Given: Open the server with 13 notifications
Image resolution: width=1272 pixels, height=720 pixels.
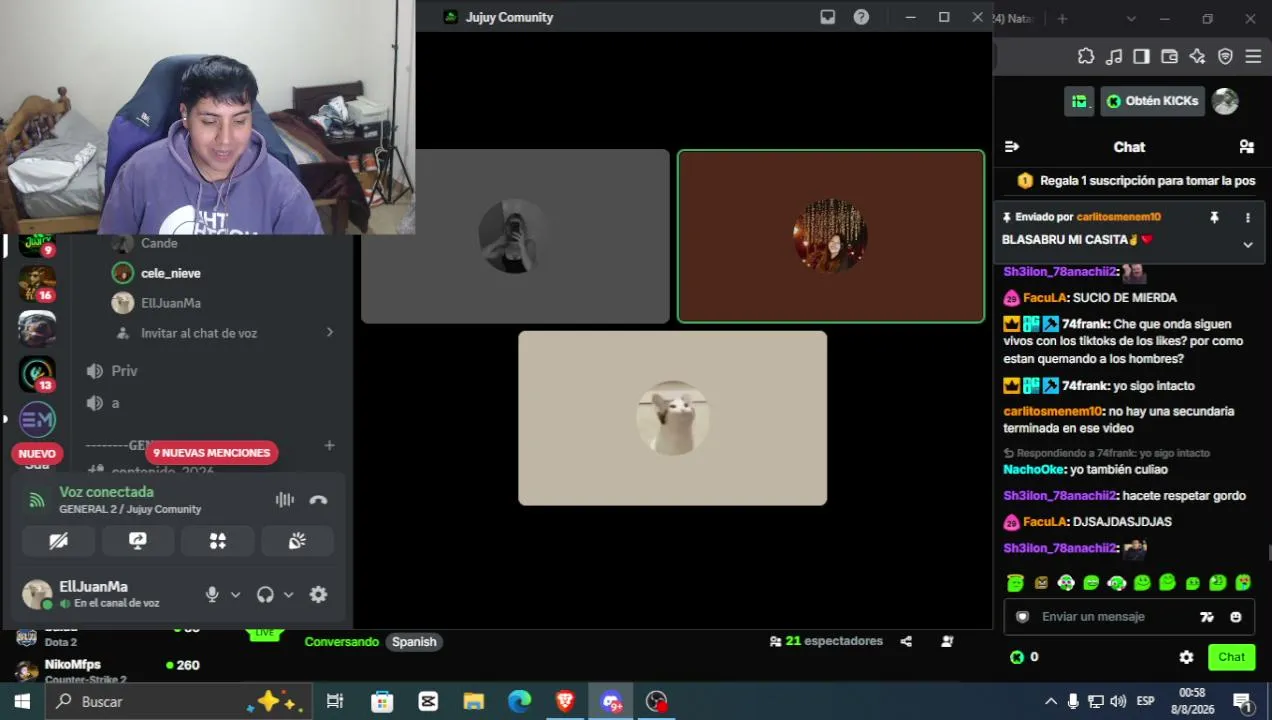Looking at the screenshot, I should coord(37,374).
